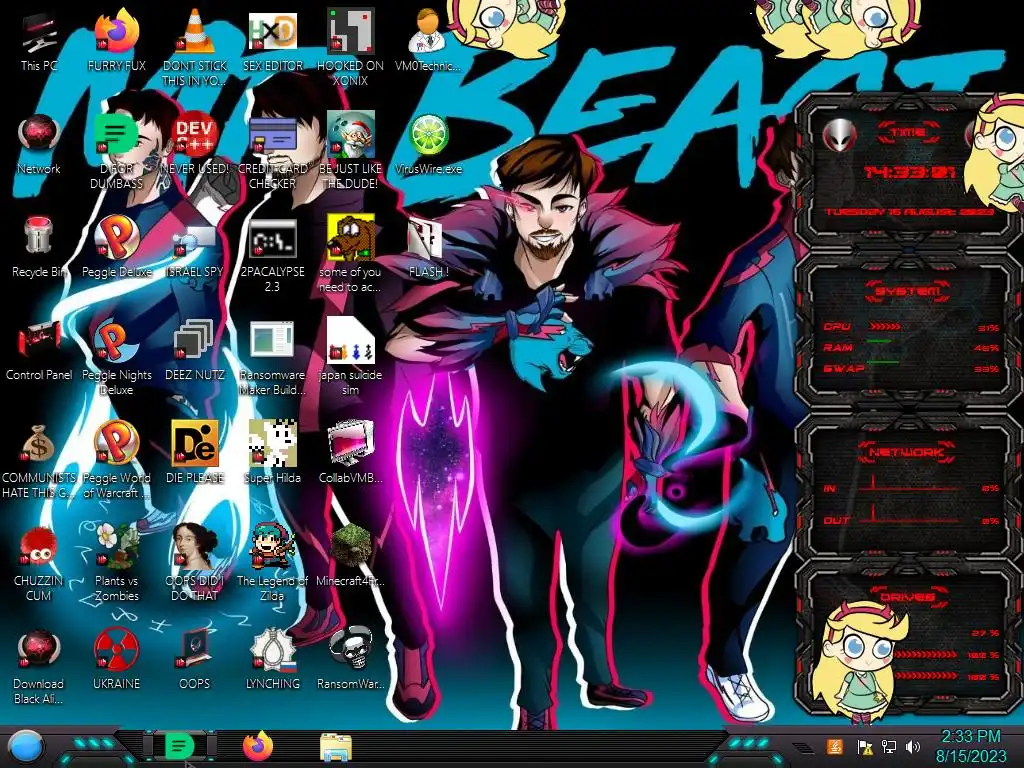Launch Peggle World of Warcraft

tap(116, 460)
